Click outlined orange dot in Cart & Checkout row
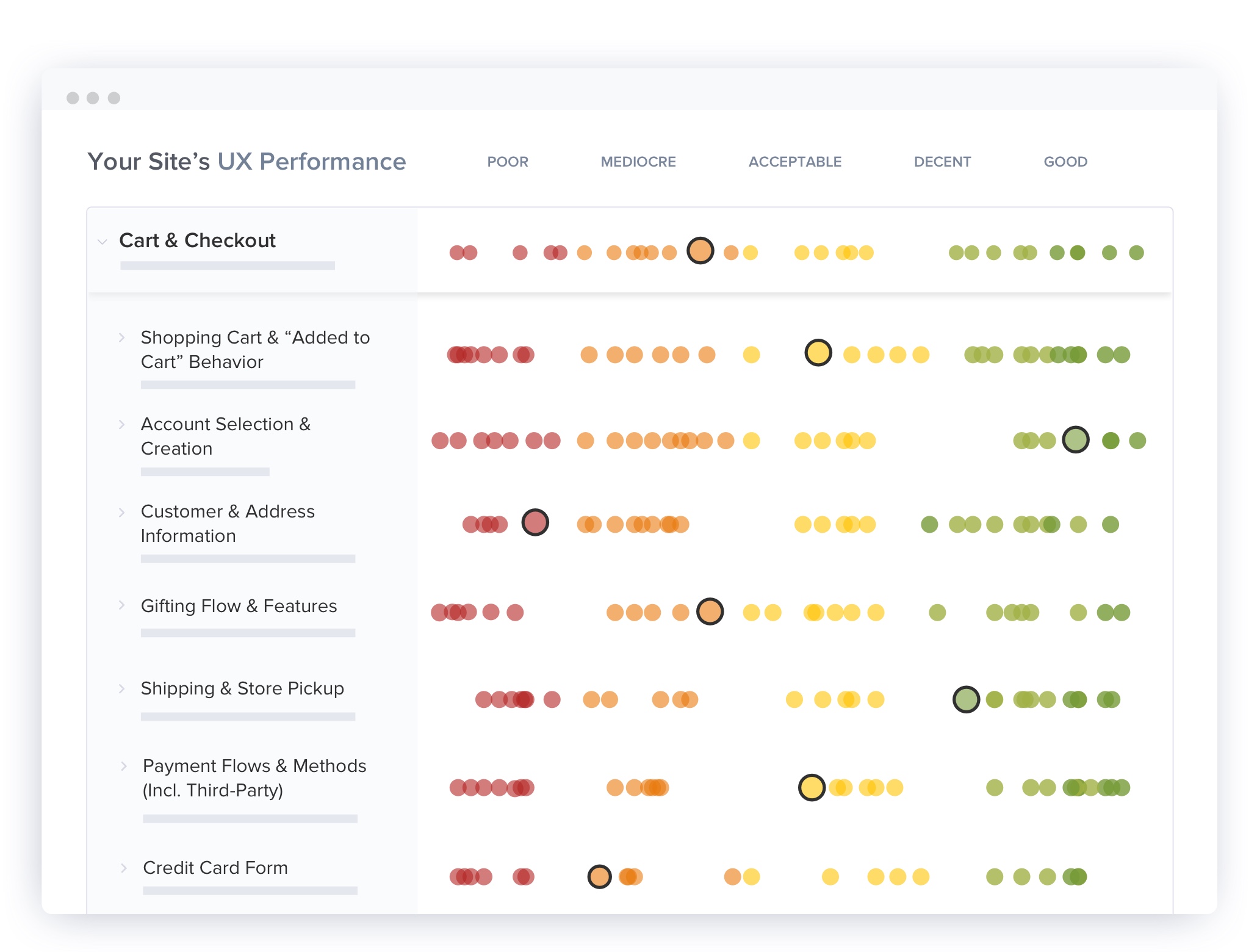Screen dimensions: 1257x952 (x=700, y=251)
